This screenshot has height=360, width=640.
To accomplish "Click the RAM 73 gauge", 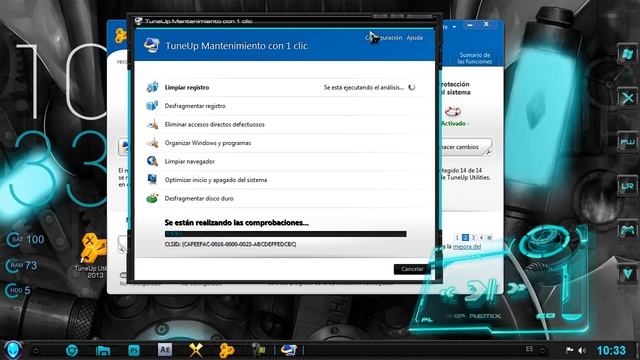I will click(21, 266).
